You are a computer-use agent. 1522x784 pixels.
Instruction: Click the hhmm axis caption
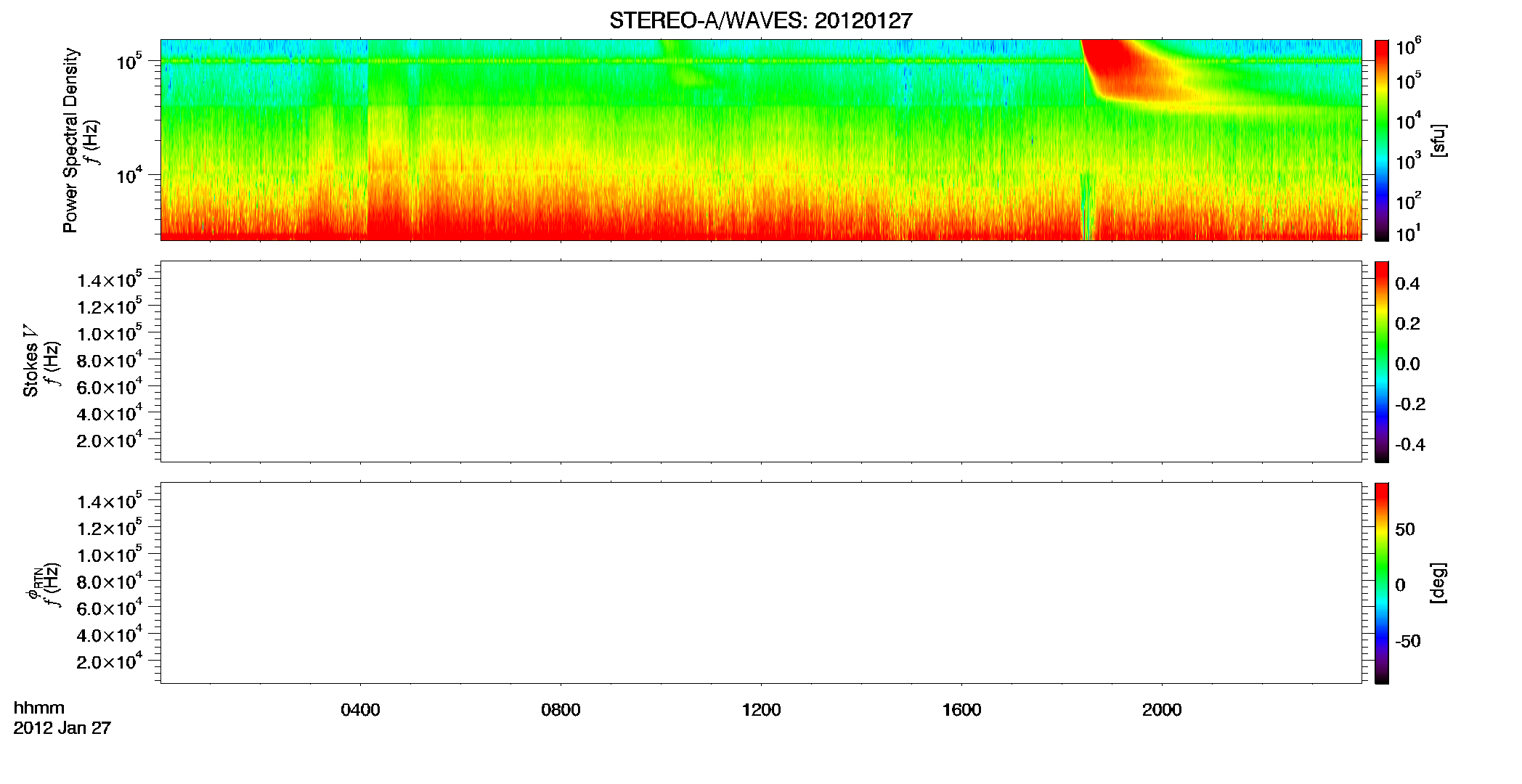pos(39,708)
